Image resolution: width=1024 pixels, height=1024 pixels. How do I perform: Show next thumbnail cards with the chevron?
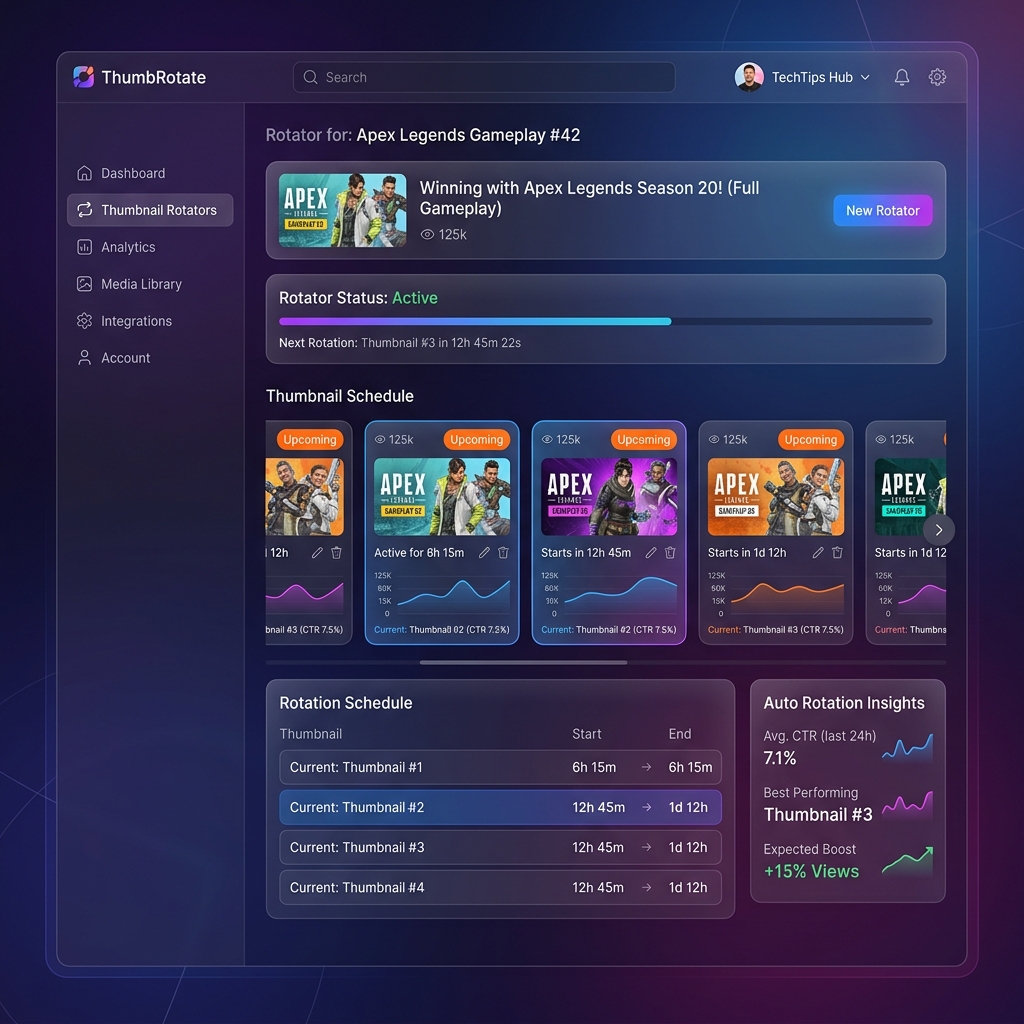[x=938, y=530]
